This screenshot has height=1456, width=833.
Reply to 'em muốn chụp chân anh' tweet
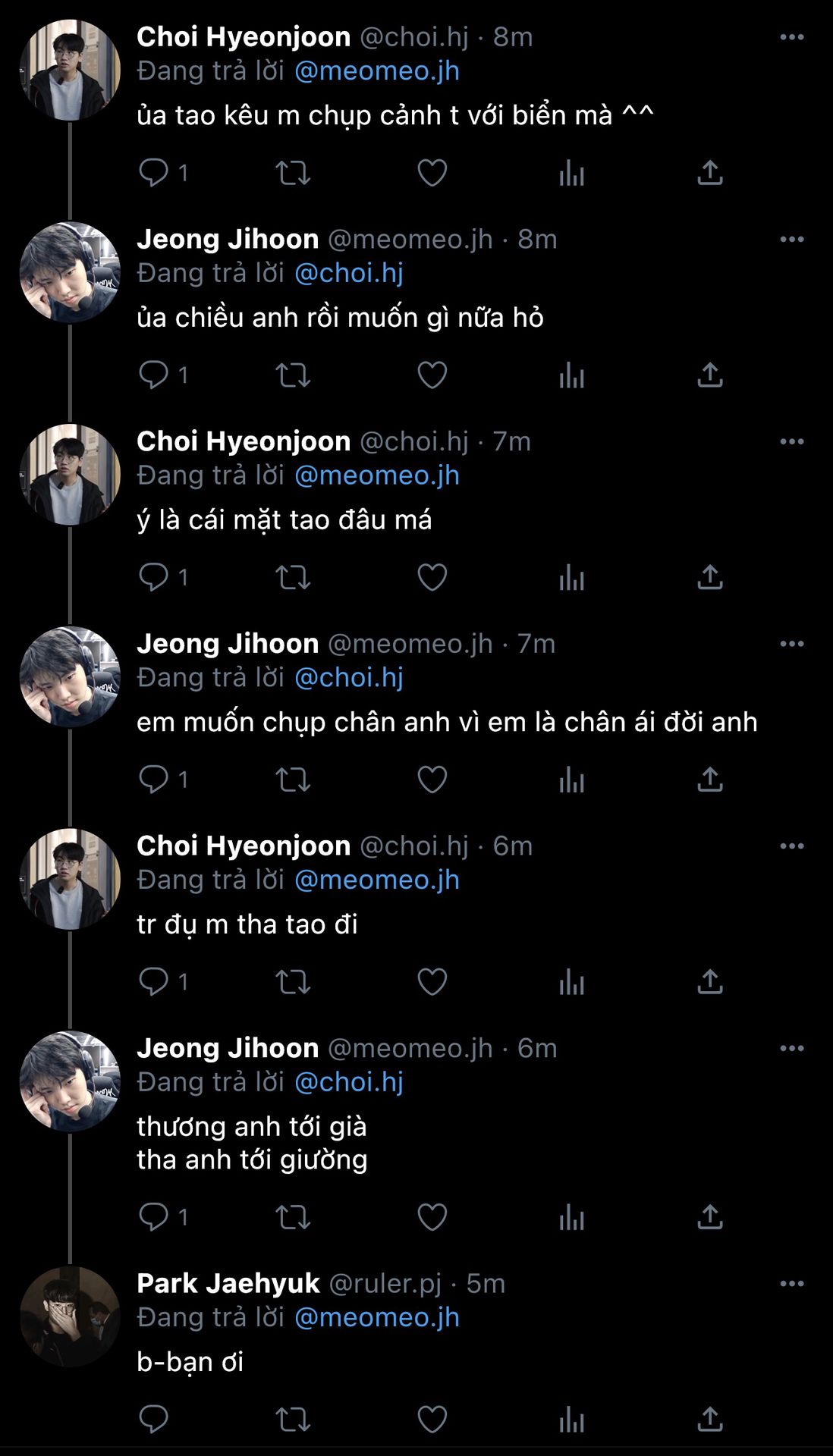(153, 780)
